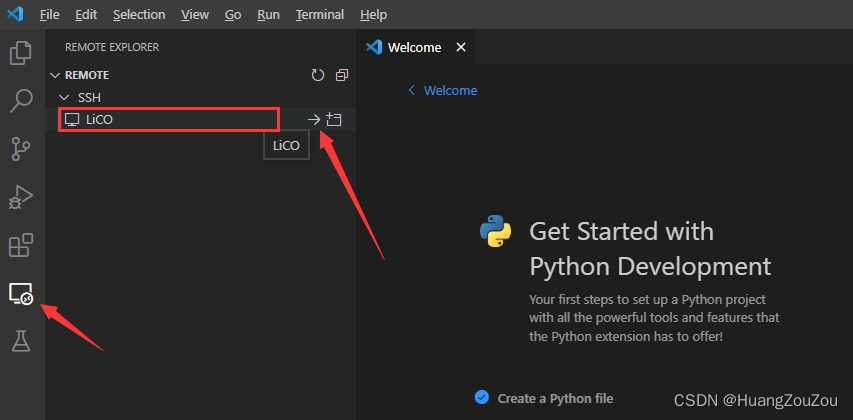This screenshot has width=853, height=420.
Task: Click the Get Started with Python Development heading
Action: pyautogui.click(x=650, y=249)
